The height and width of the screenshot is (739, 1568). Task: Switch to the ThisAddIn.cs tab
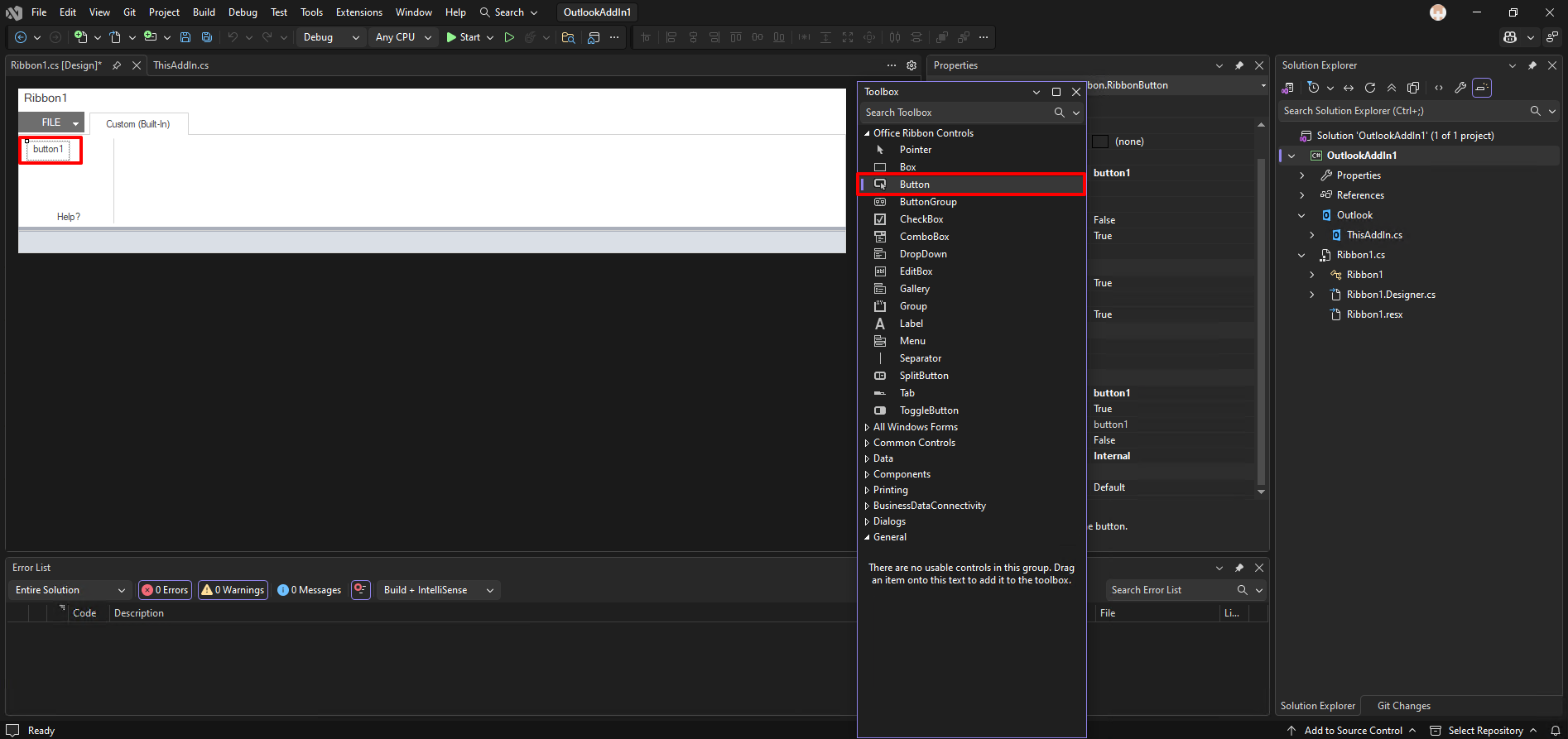tap(180, 65)
